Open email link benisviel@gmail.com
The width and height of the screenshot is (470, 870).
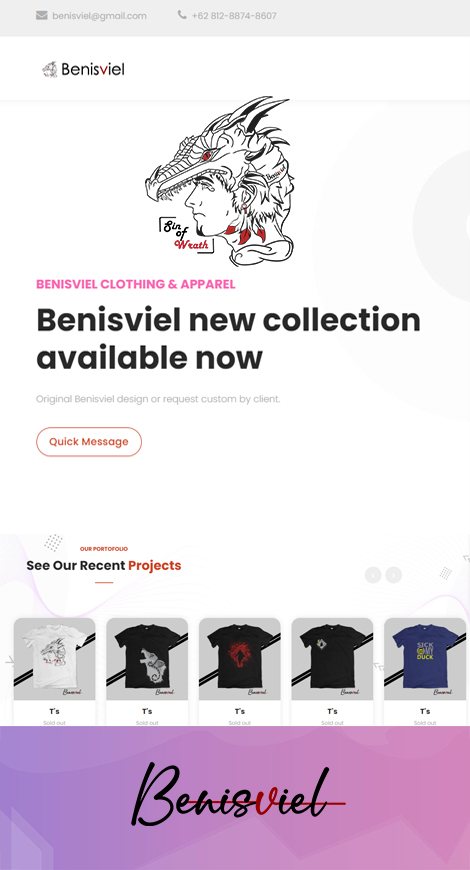pos(99,16)
